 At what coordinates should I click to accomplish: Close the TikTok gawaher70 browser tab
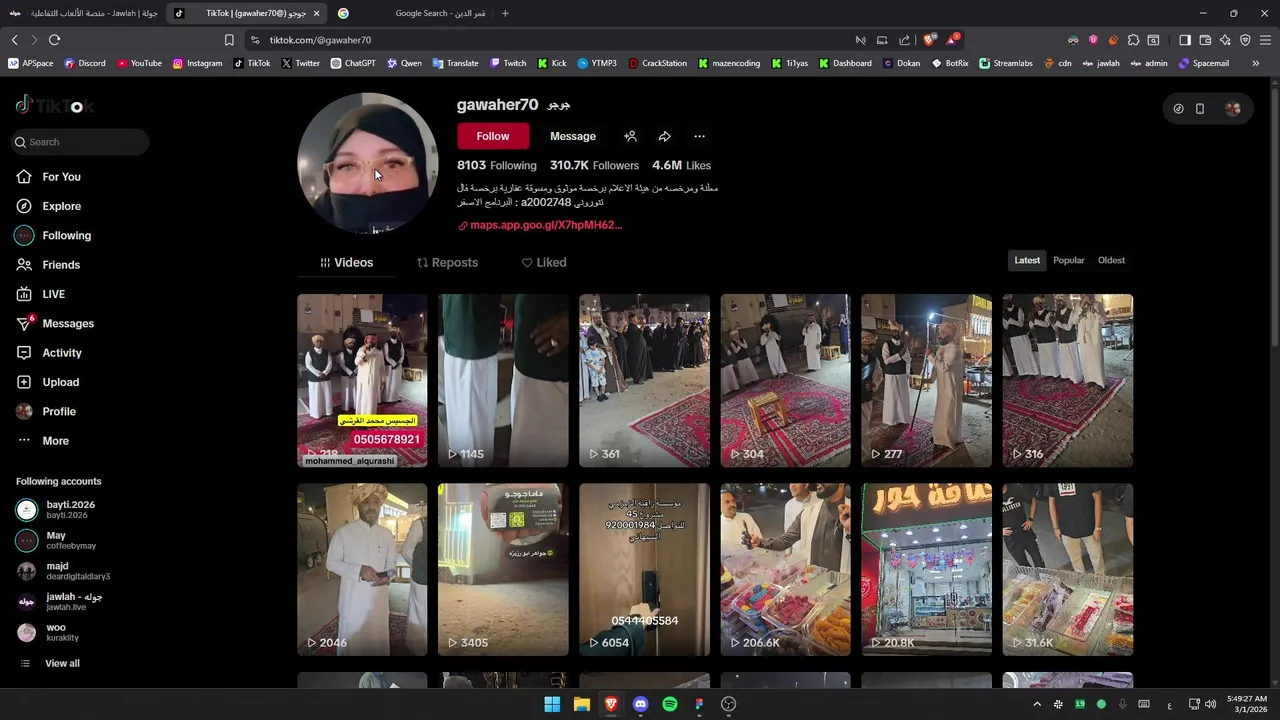(x=317, y=13)
